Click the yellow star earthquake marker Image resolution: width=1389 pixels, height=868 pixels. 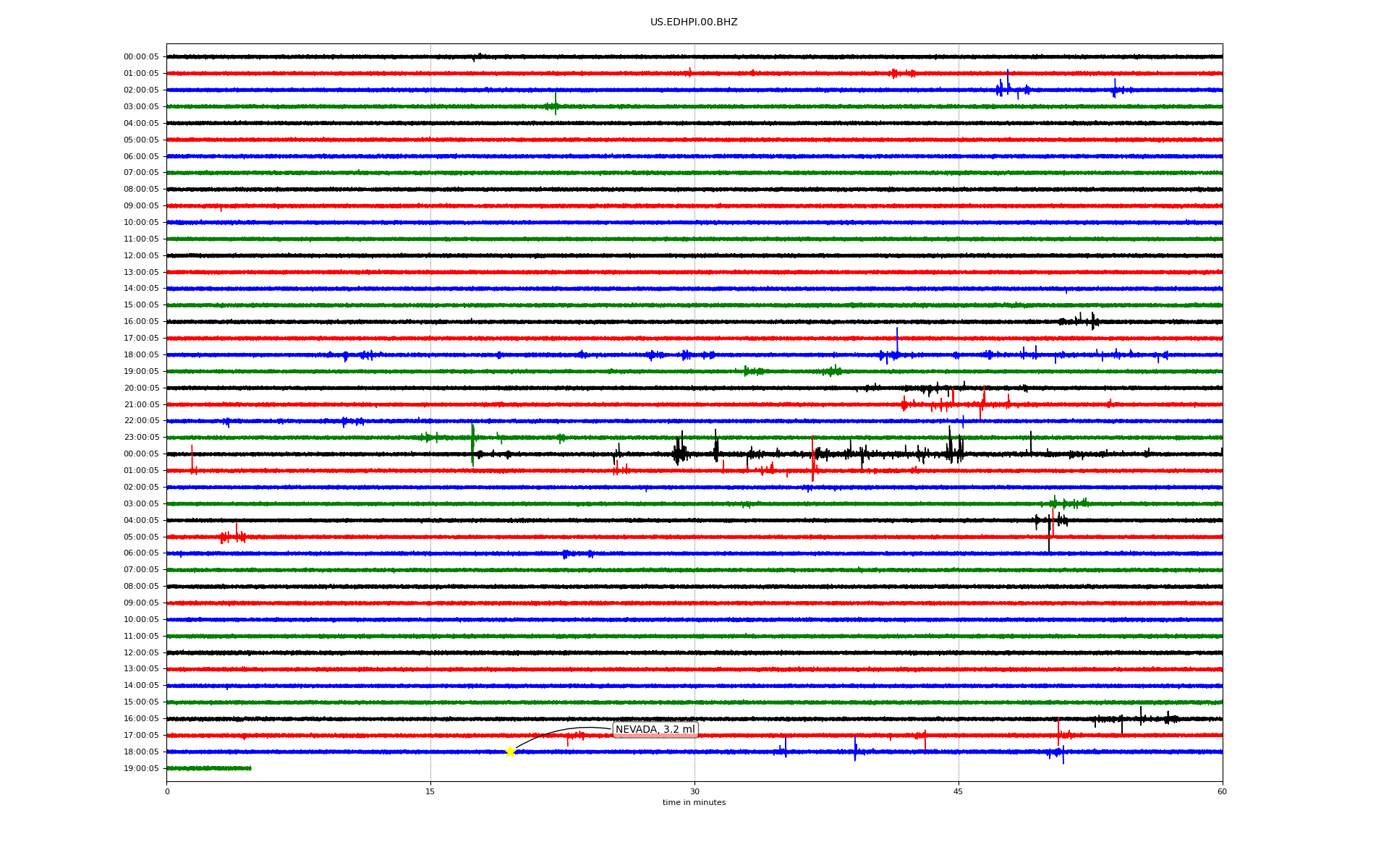click(x=510, y=752)
